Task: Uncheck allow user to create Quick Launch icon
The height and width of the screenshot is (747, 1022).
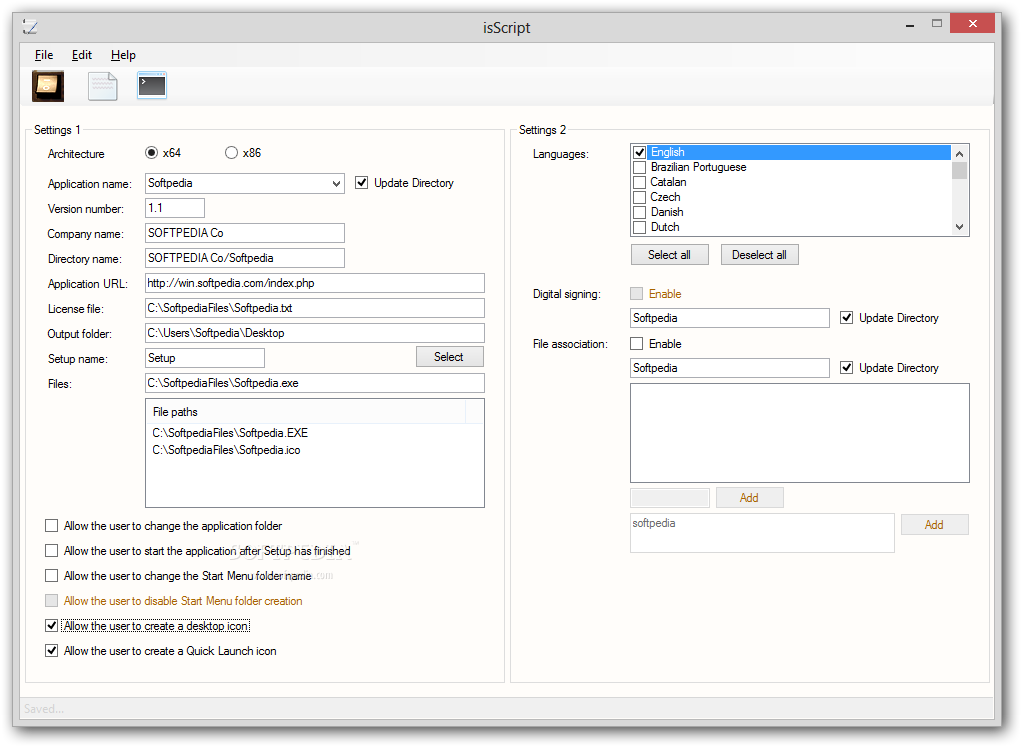Action: [51, 651]
